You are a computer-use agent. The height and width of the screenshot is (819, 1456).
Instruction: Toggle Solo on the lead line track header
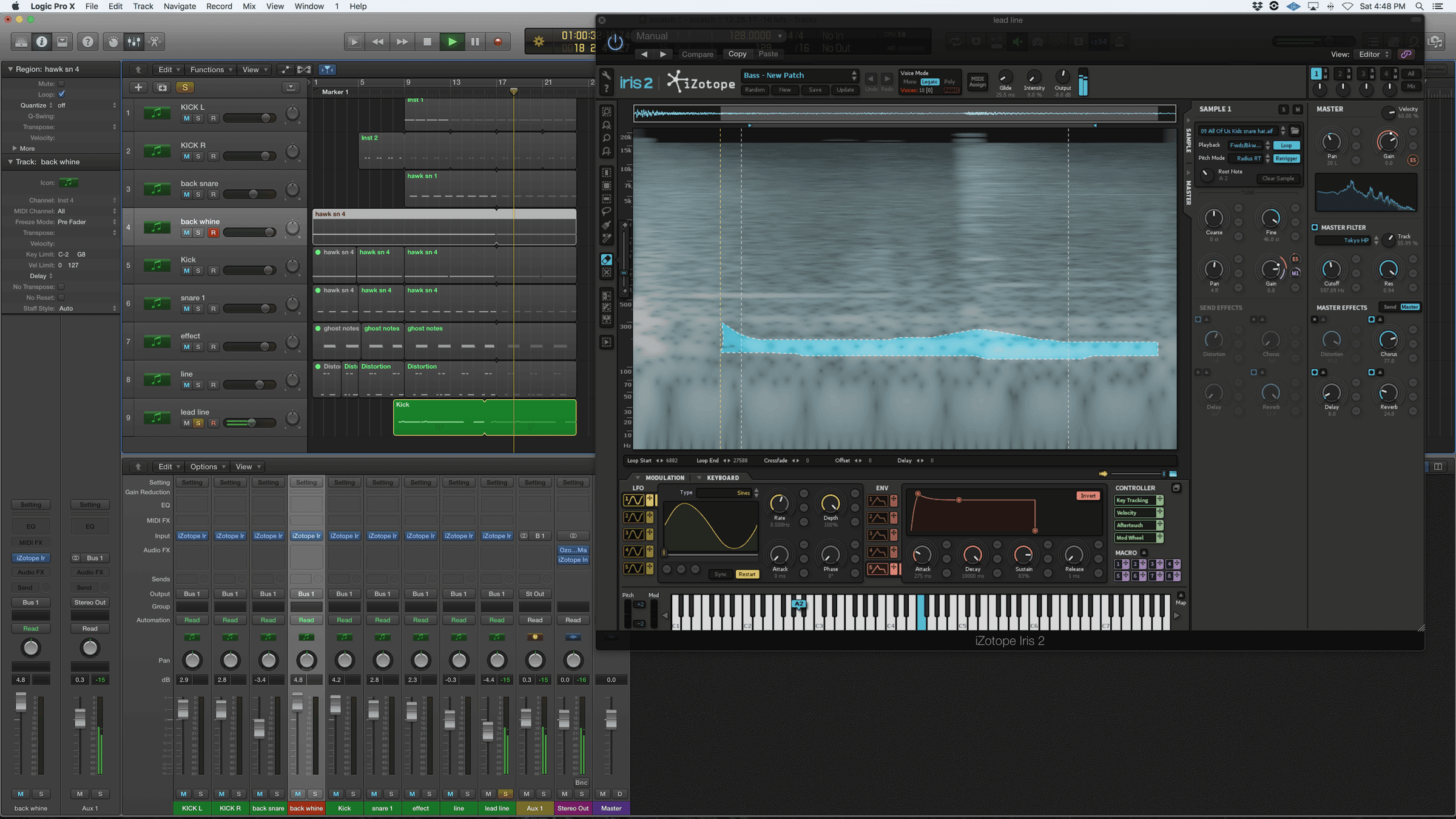click(198, 423)
